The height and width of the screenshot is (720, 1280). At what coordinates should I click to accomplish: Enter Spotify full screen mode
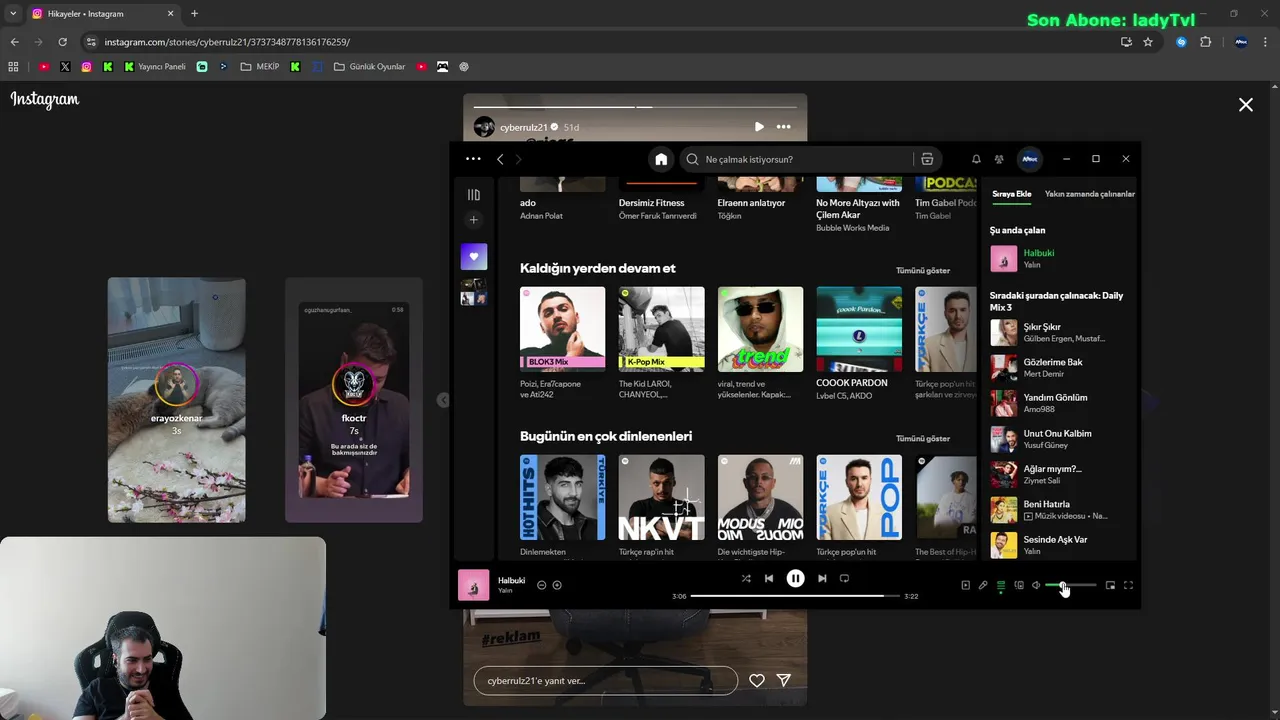(x=1128, y=585)
